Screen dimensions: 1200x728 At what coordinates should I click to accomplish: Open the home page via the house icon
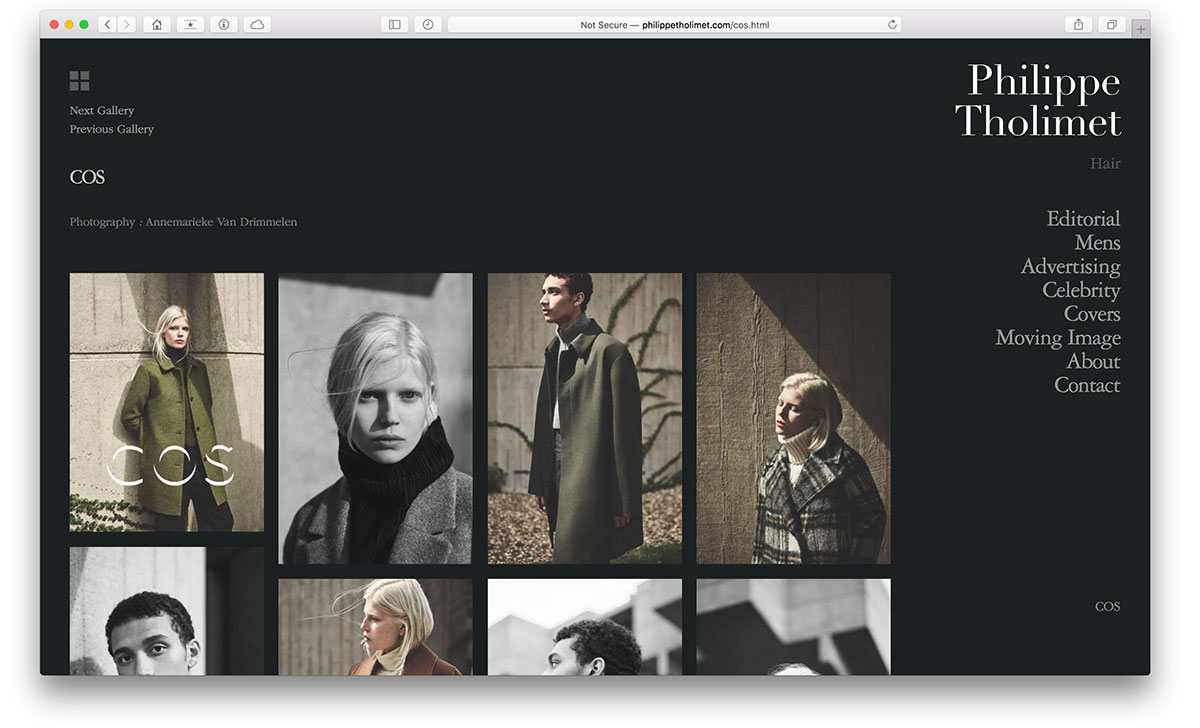pyautogui.click(x=157, y=24)
